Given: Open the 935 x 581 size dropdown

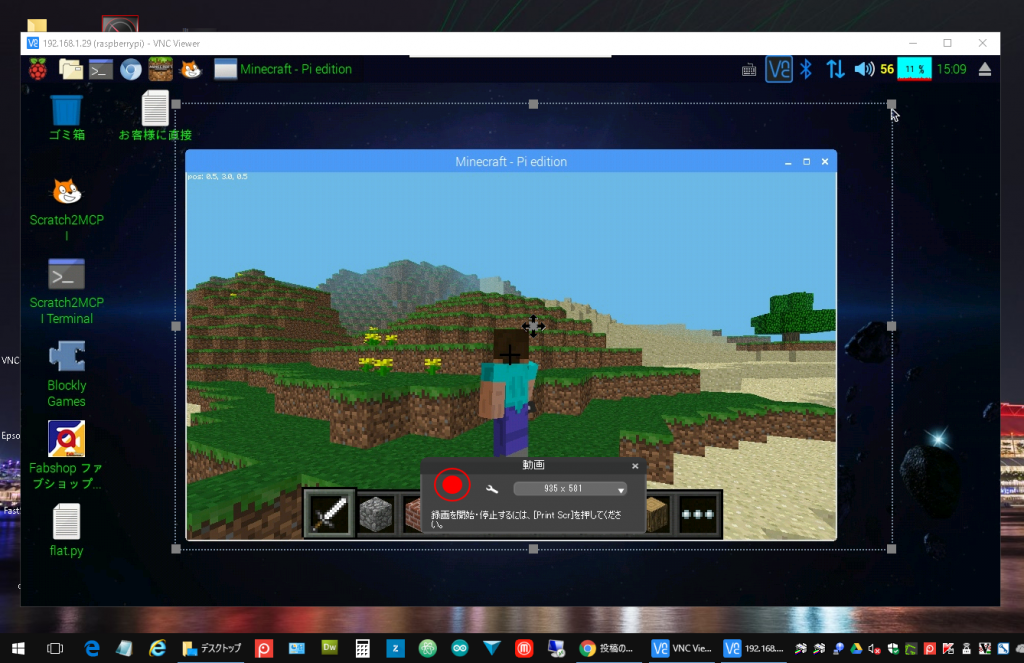Looking at the screenshot, I should click(x=570, y=489).
